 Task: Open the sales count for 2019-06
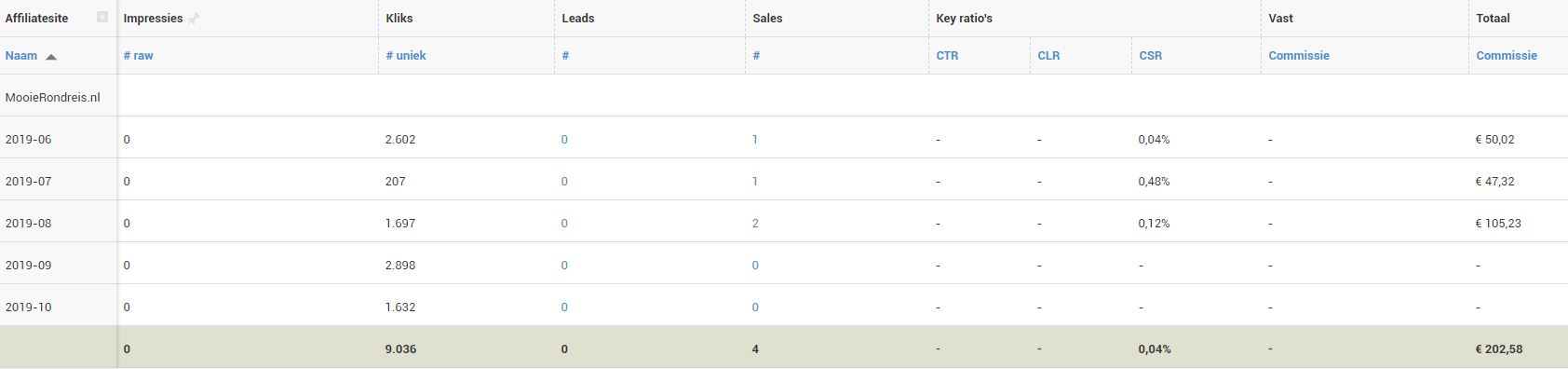[x=755, y=140]
